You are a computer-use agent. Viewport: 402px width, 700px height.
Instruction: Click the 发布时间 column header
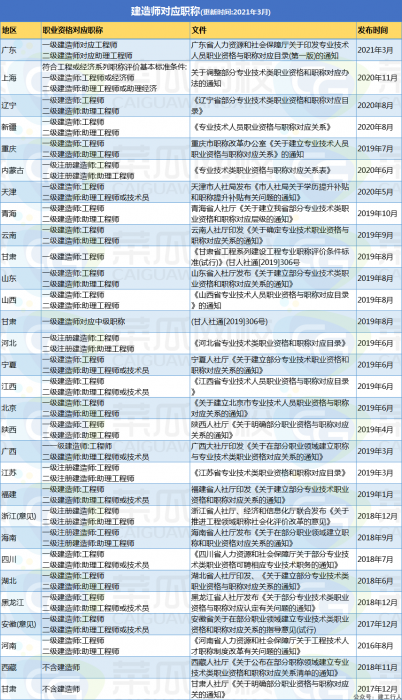(x=379, y=30)
